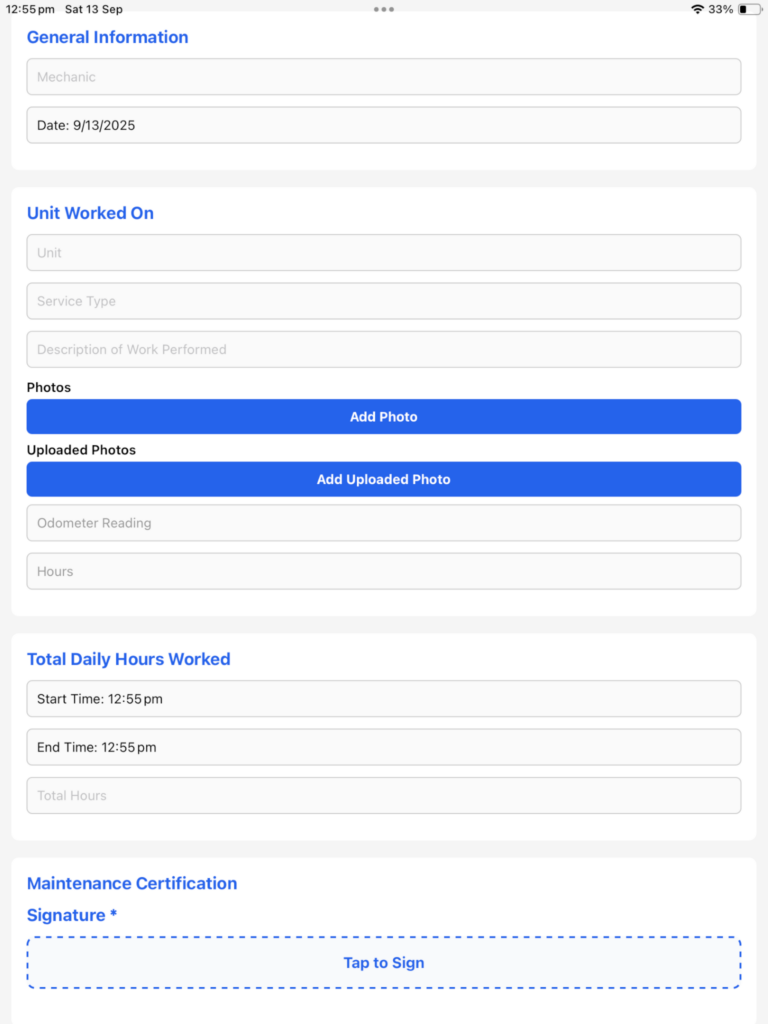This screenshot has width=768, height=1024.
Task: Tap the Unit Worked On heading
Action: [x=90, y=213]
